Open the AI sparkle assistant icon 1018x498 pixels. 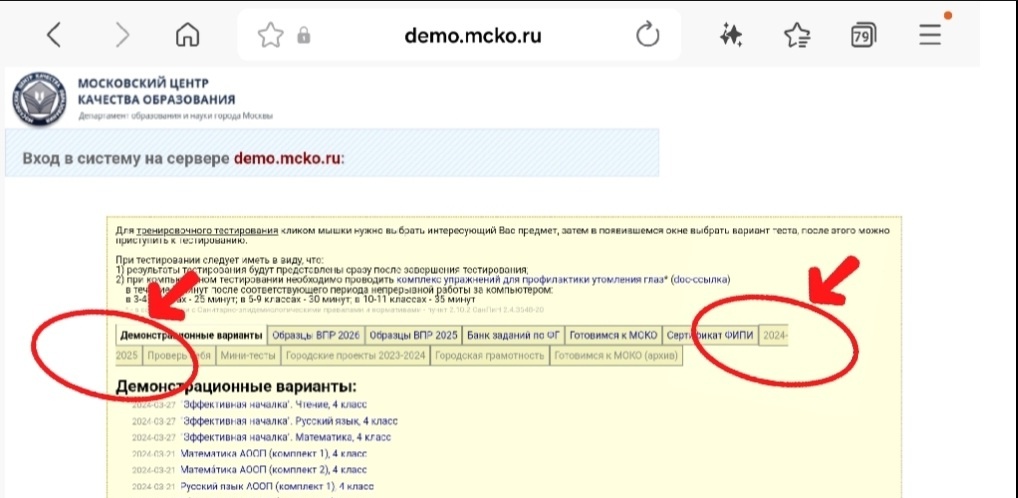click(x=731, y=35)
